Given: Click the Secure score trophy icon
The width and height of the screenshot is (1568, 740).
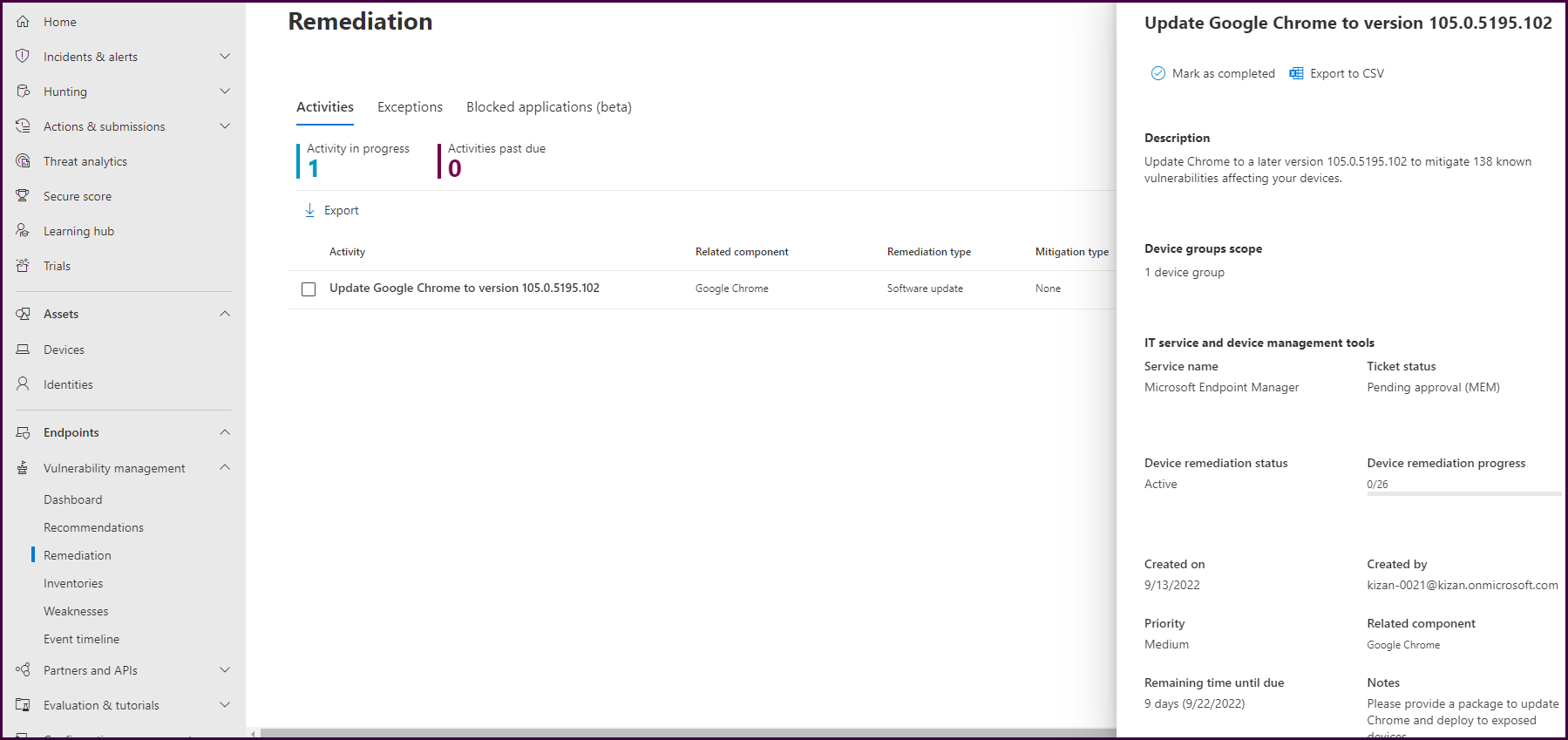Looking at the screenshot, I should [x=23, y=196].
